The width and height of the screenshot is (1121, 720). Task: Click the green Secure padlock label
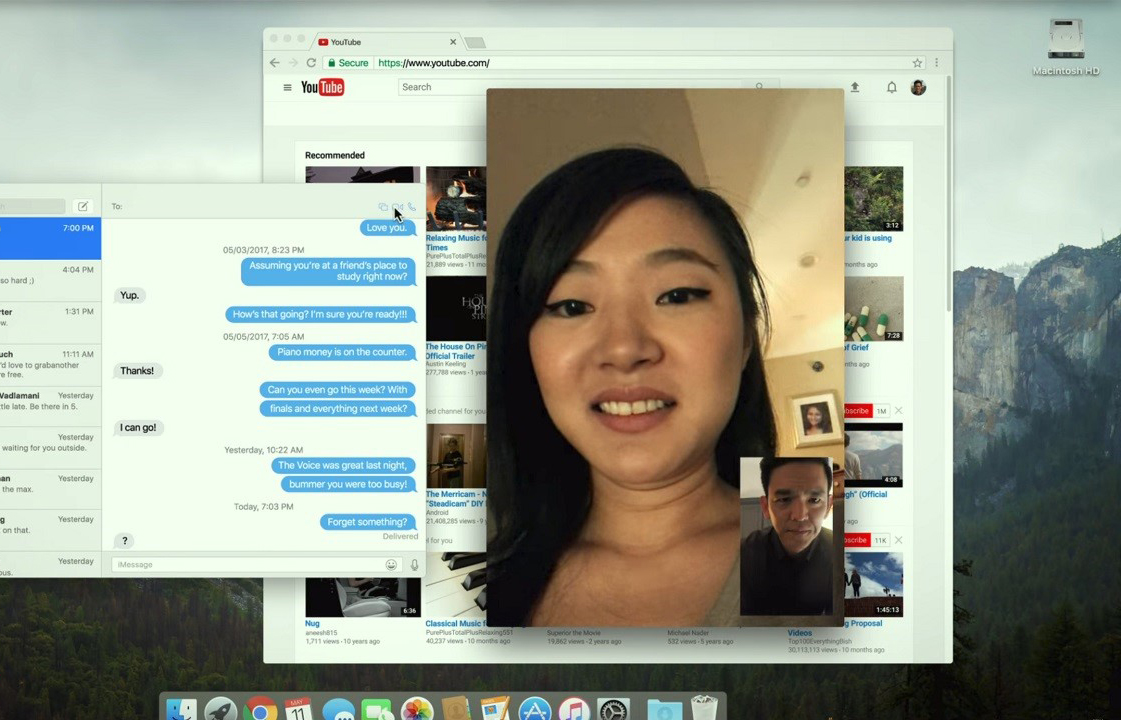coord(348,63)
